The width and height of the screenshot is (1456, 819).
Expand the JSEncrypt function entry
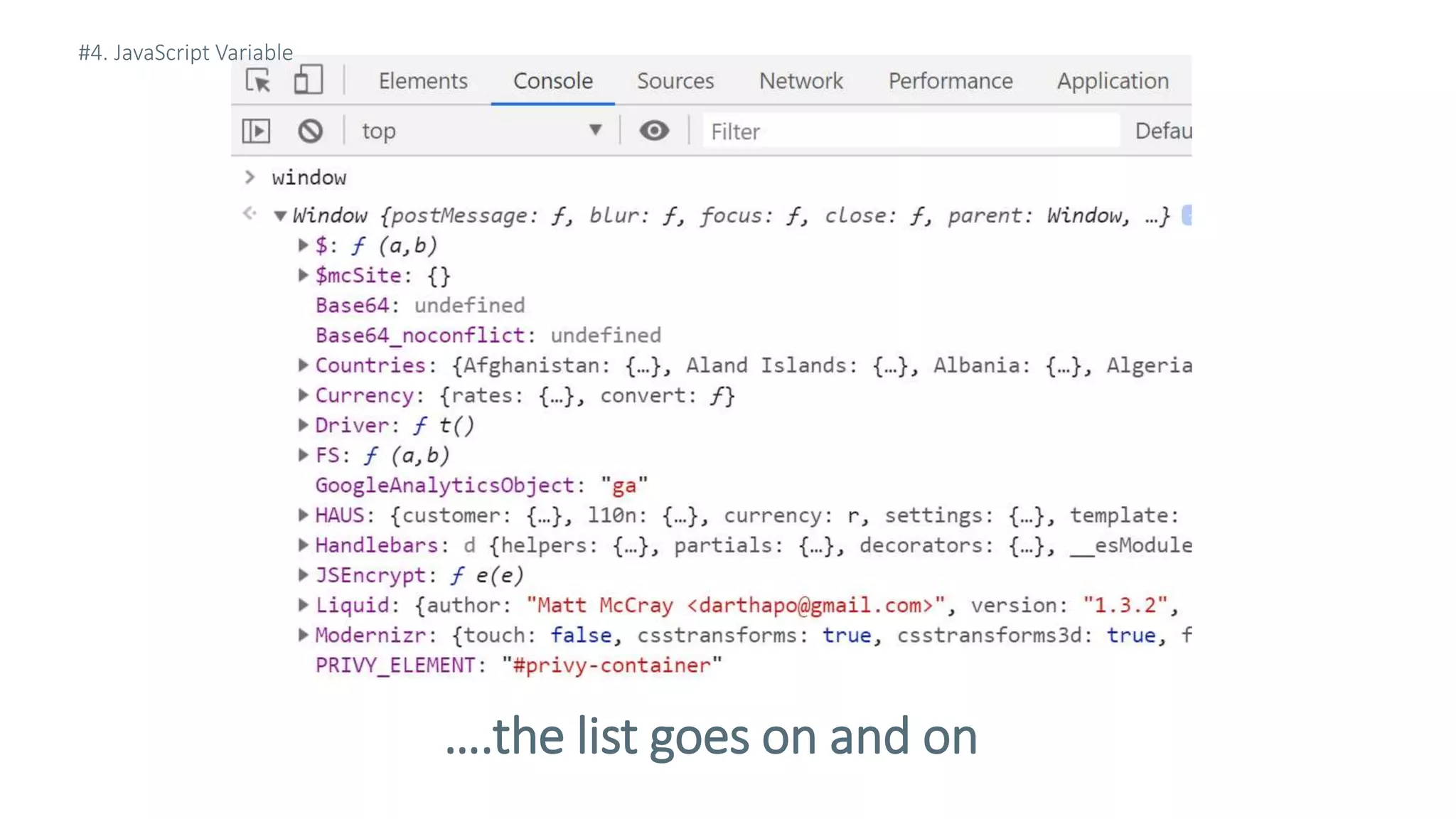[304, 575]
